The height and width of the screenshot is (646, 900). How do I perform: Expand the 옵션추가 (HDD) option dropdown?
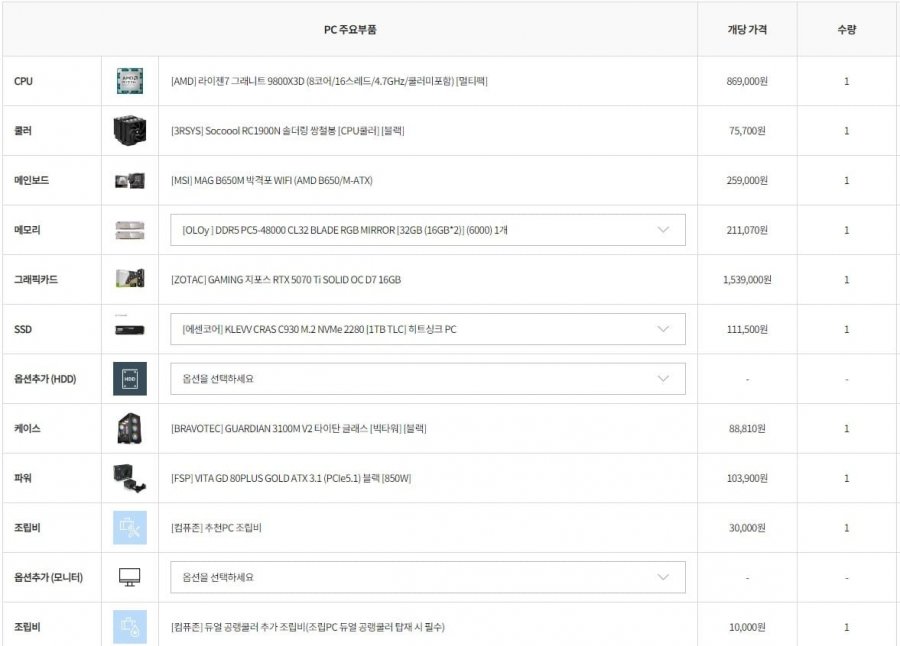point(428,378)
